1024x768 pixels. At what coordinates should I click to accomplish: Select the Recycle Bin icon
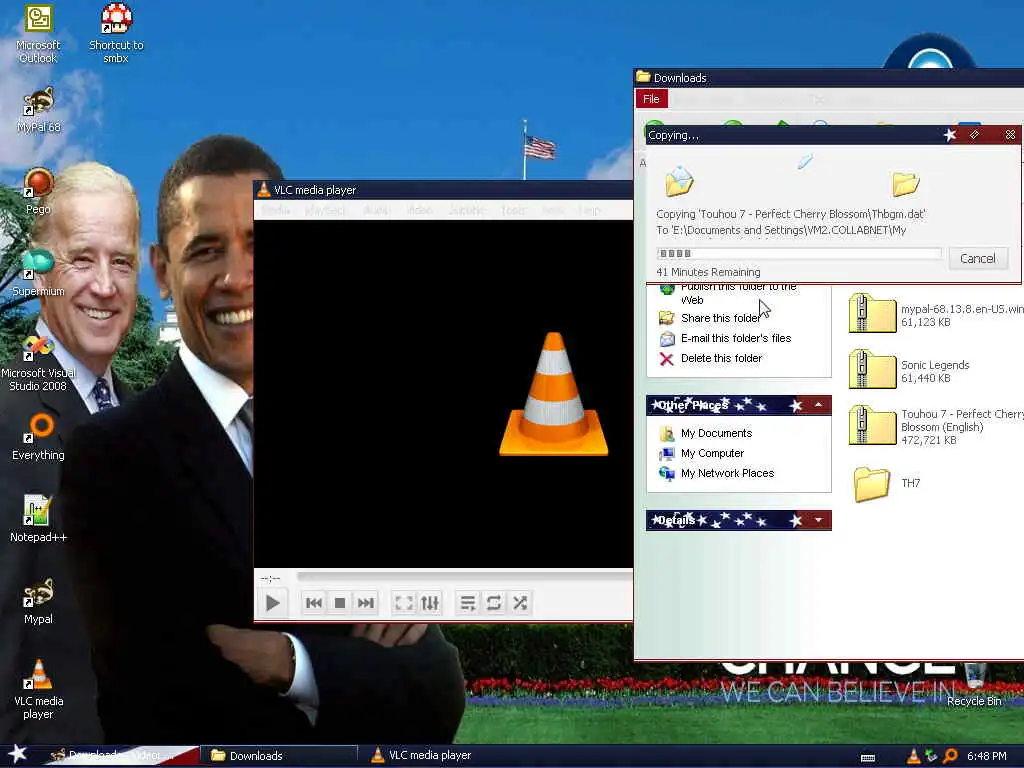tap(974, 684)
